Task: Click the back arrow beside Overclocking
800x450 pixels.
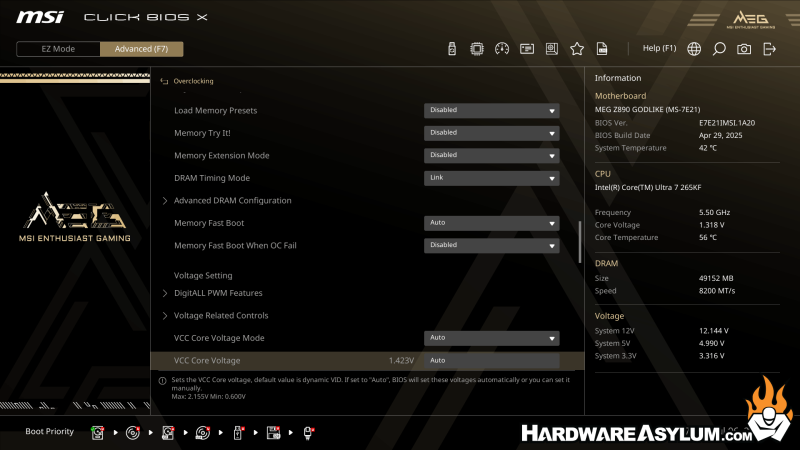Action: [164, 81]
